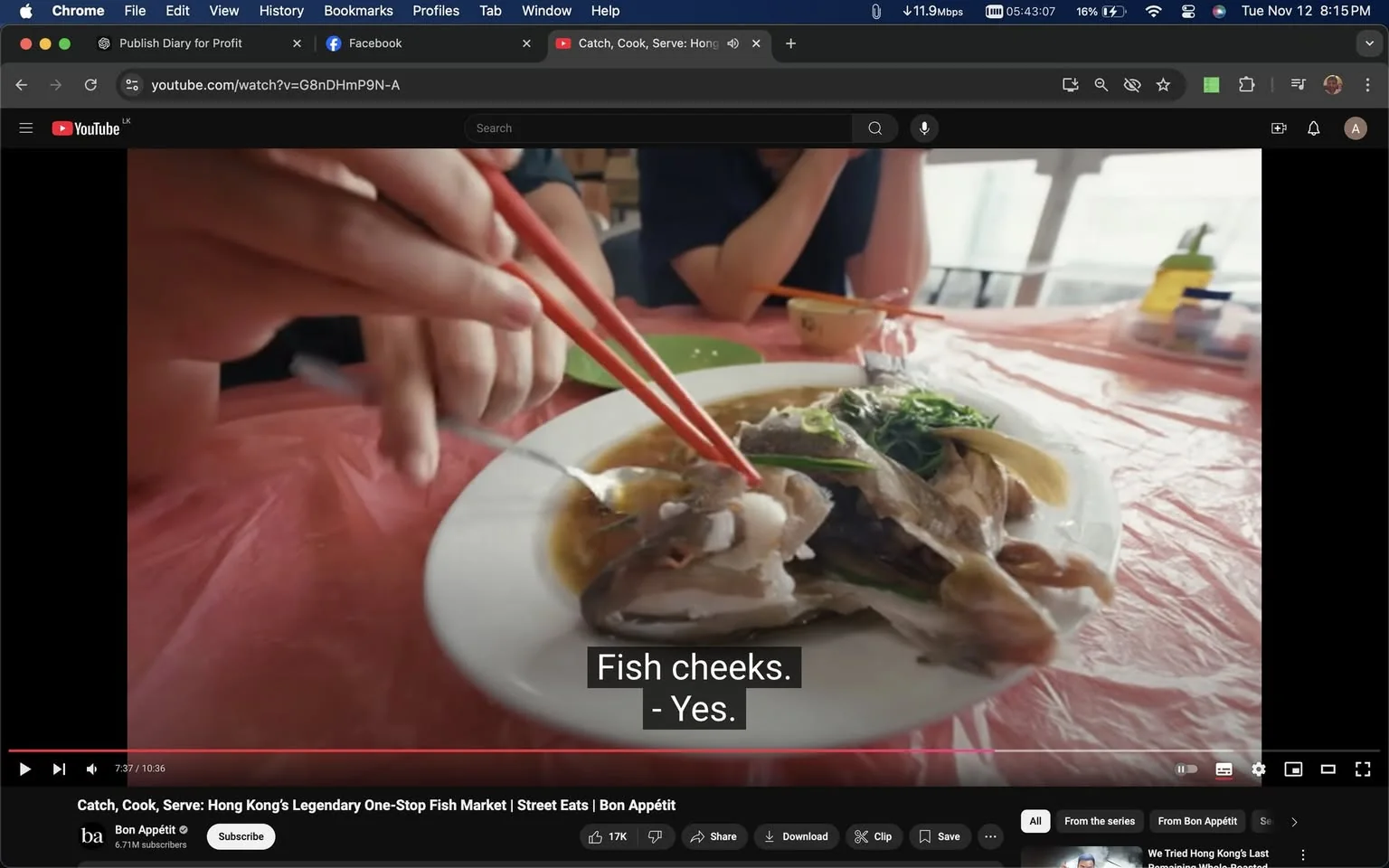Open the account avatar menu
Viewport: 1389px width, 868px height.
click(x=1355, y=128)
